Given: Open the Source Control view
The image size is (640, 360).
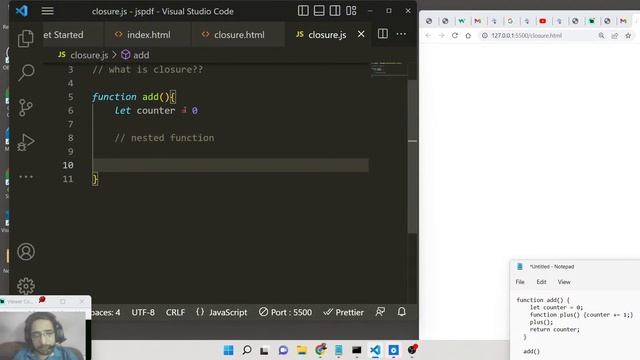Looking at the screenshot, I should pos(26,108).
